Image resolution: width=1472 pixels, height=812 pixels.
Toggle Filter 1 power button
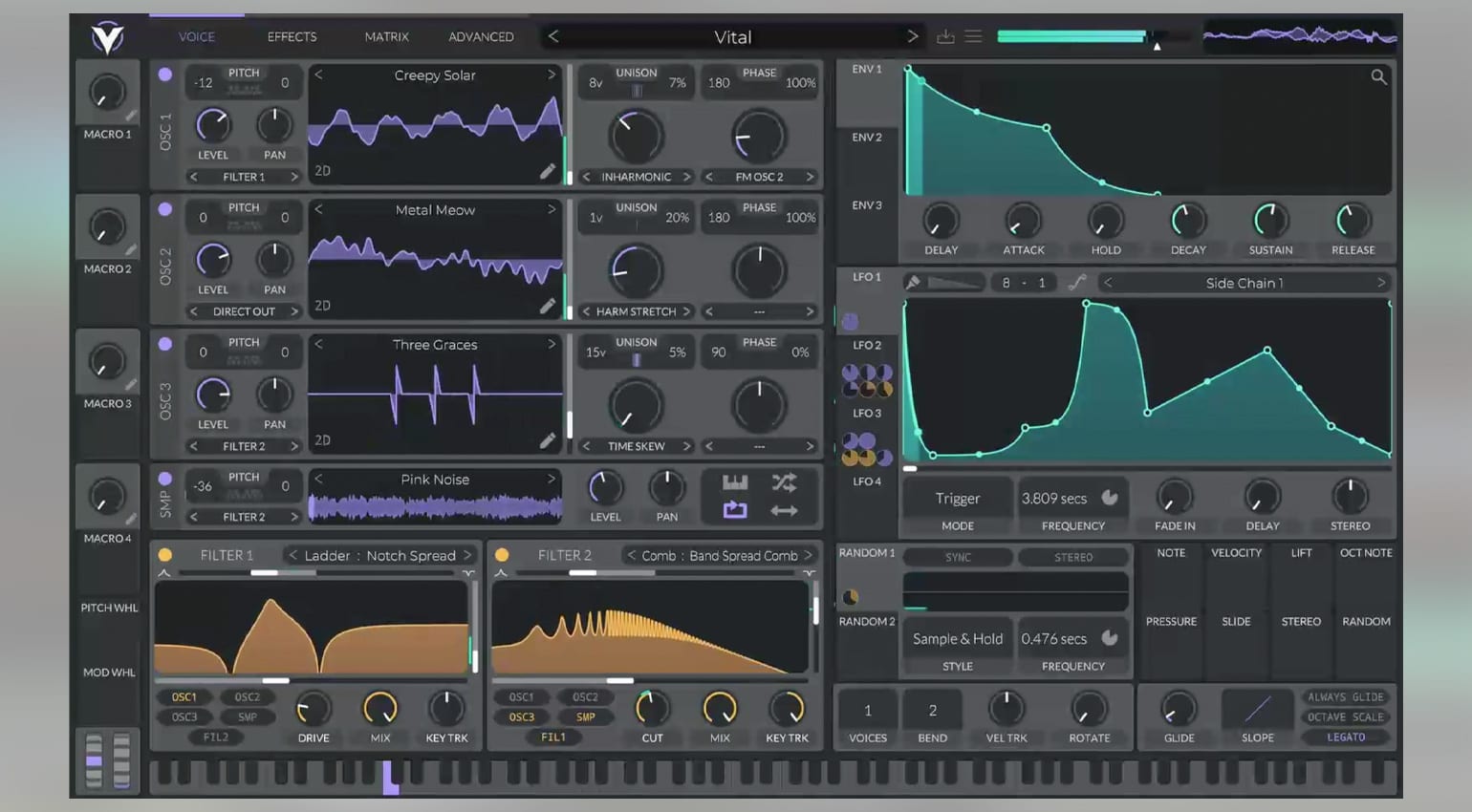pyautogui.click(x=165, y=554)
